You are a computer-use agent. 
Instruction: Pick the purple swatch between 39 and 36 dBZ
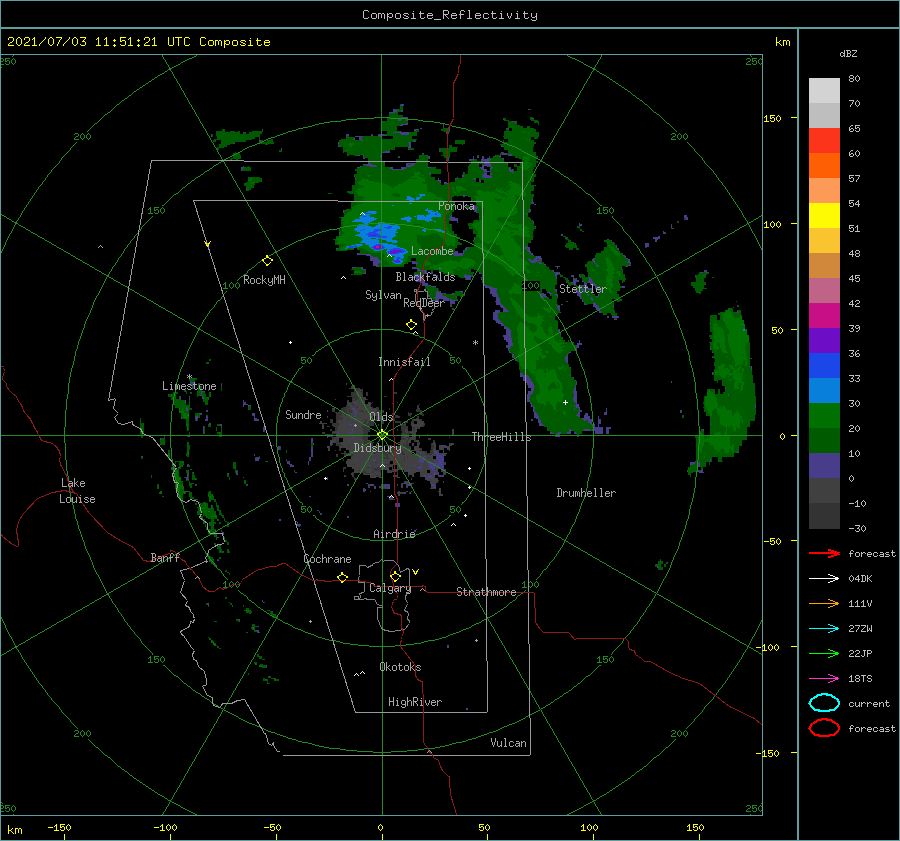point(824,340)
